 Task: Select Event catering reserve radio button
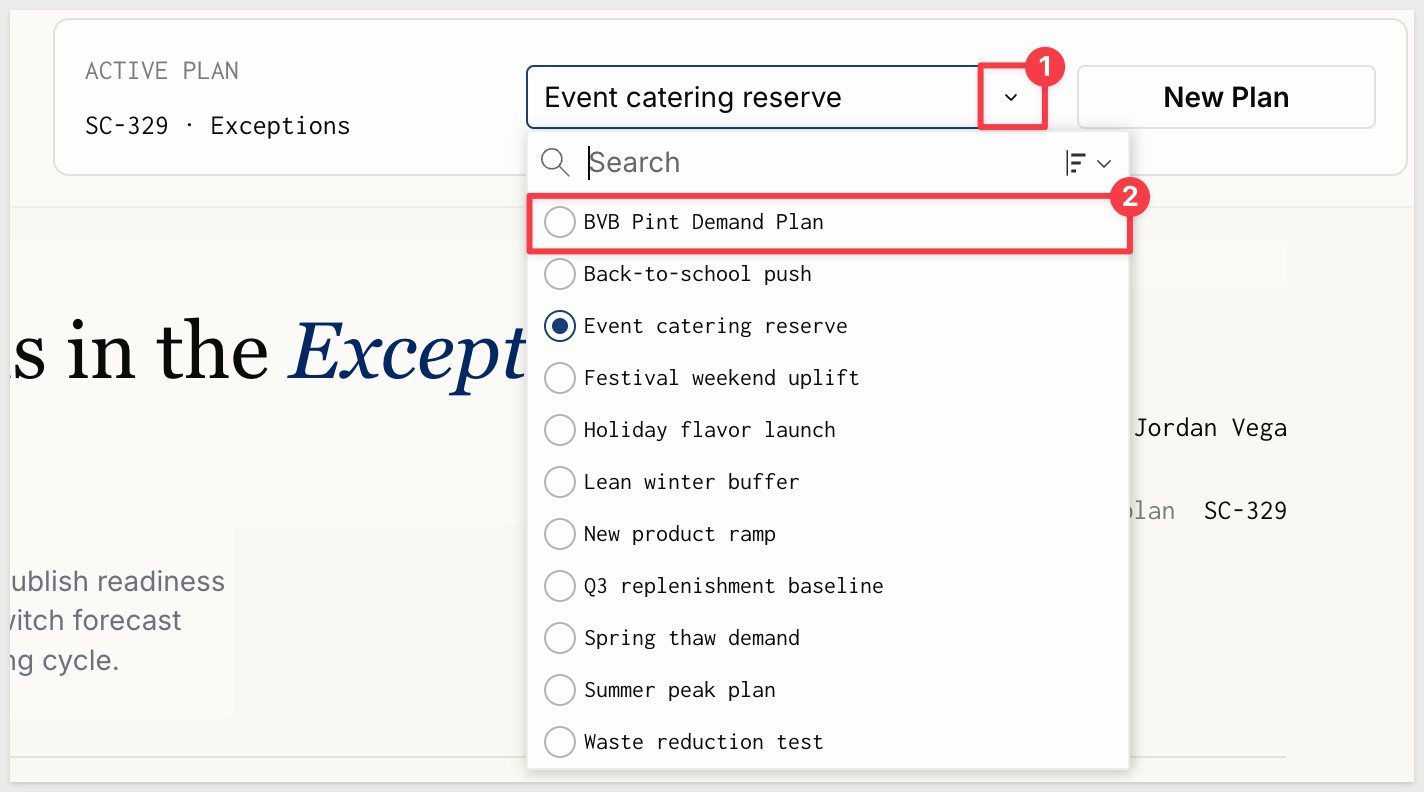coord(560,326)
